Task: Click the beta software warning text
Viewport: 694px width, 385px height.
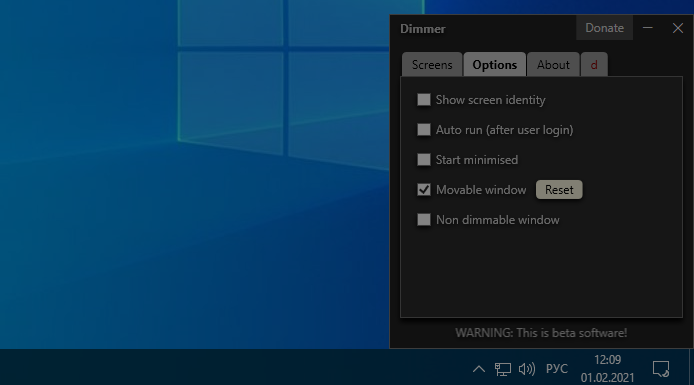Action: point(541,333)
